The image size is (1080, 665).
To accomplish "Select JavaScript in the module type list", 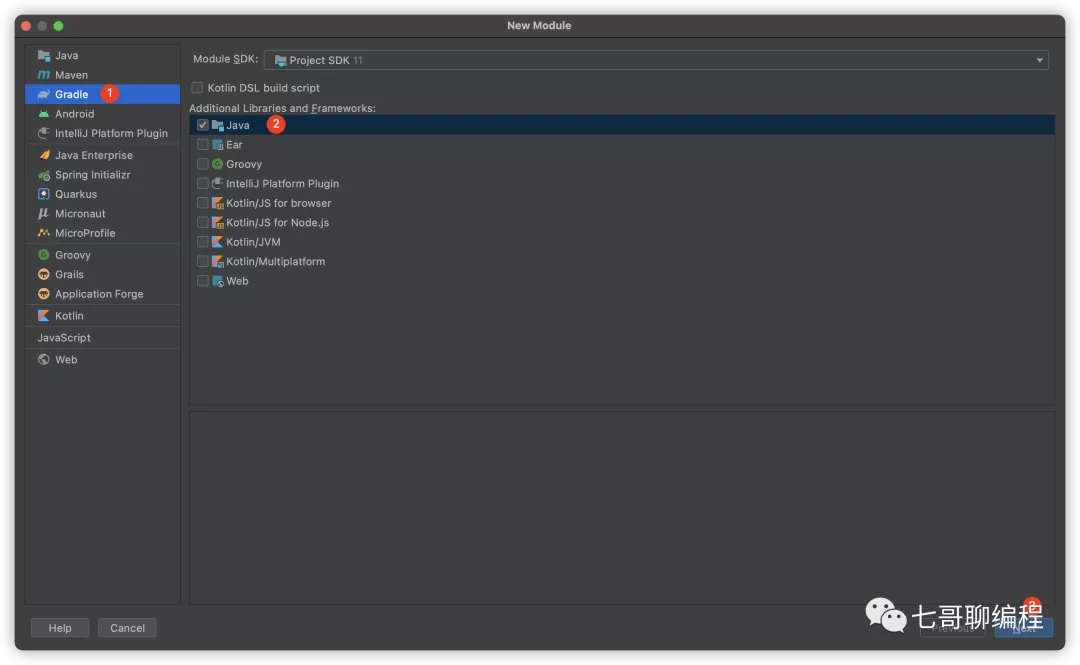I will point(64,338).
